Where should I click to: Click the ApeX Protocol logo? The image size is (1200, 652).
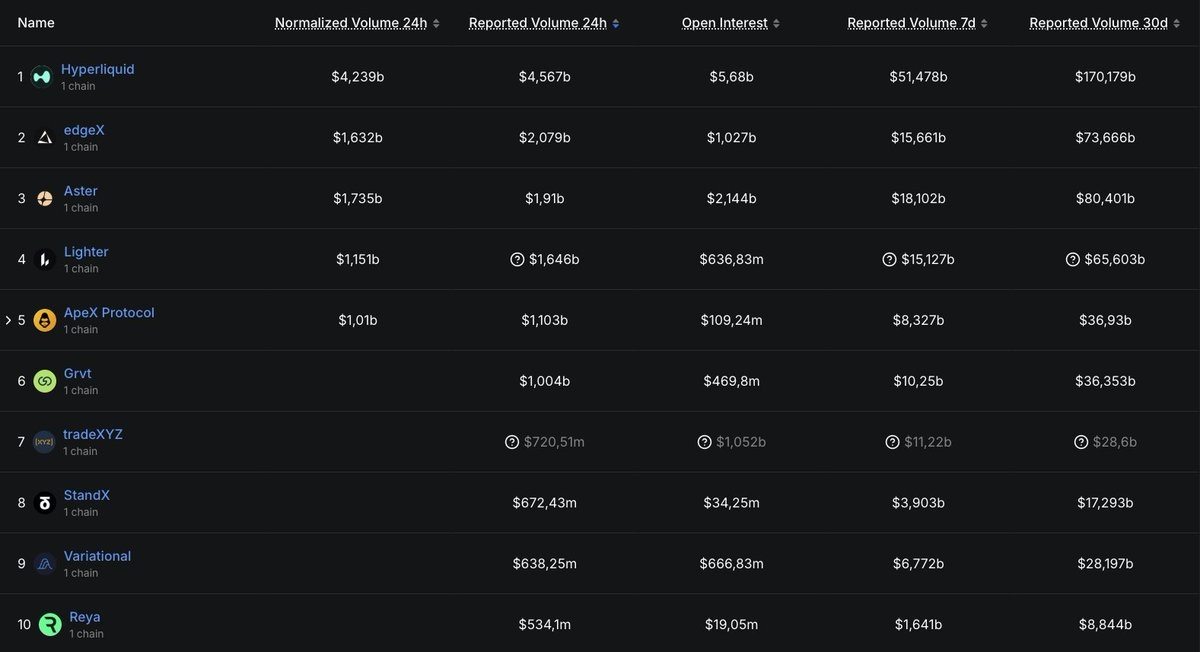44,320
